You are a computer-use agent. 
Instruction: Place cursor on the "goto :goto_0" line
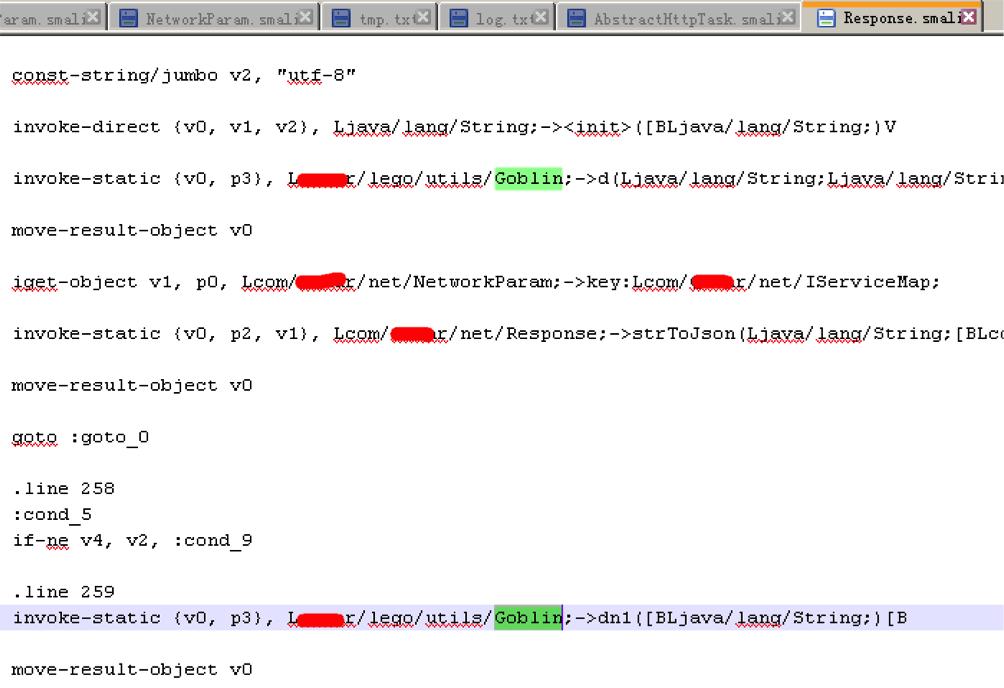pyautogui.click(x=80, y=437)
